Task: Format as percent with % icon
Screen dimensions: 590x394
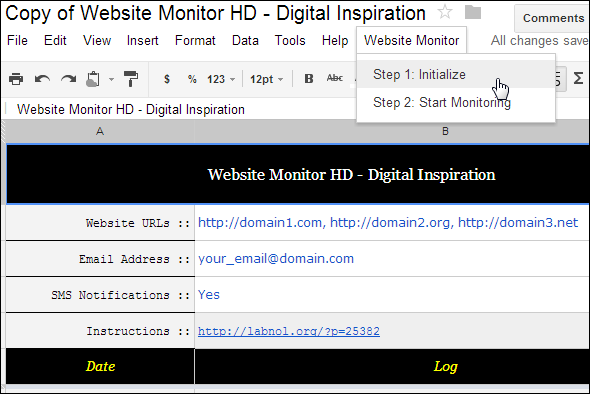Action: click(192, 79)
